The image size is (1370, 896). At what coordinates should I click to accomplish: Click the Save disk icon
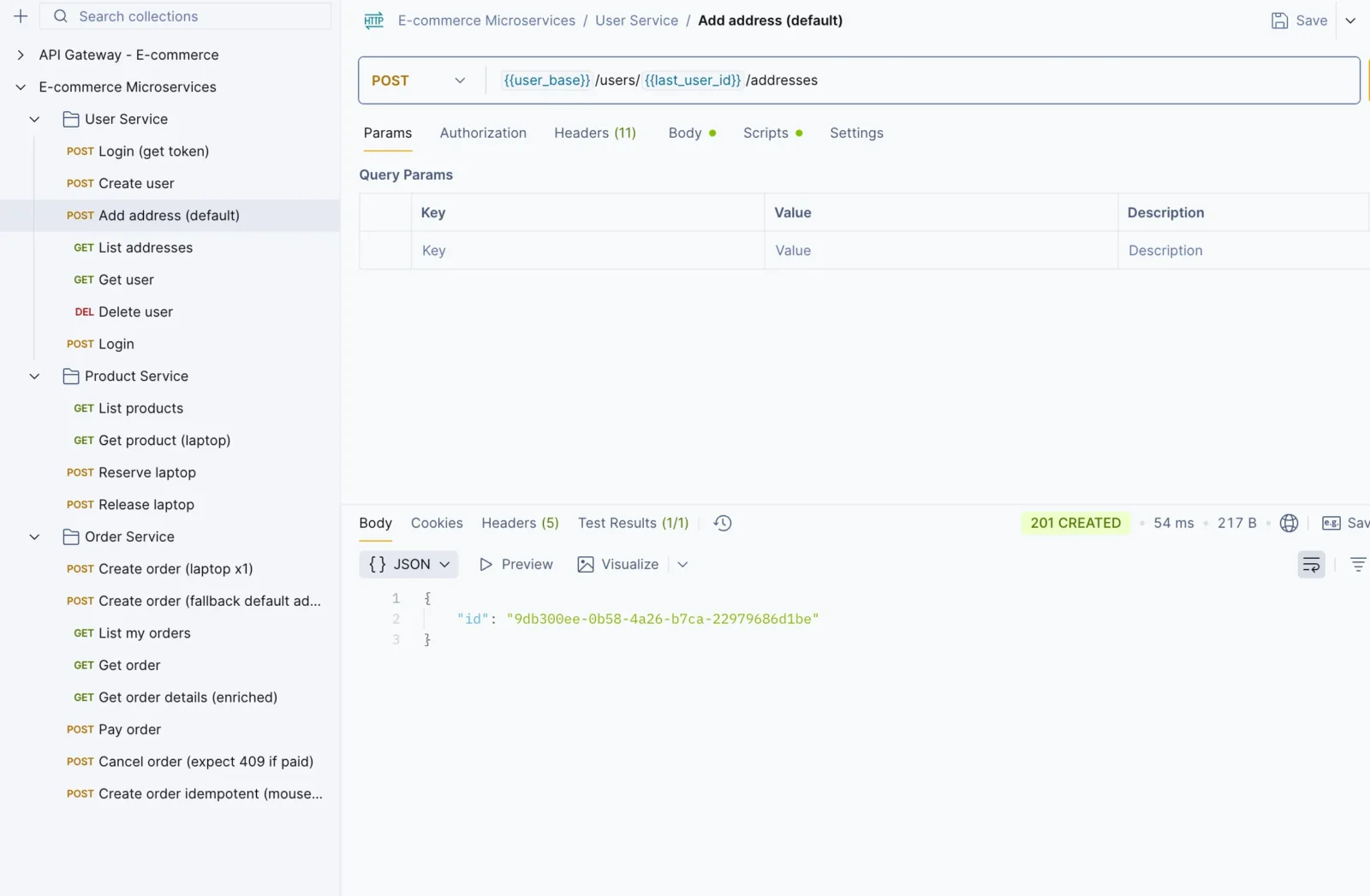tap(1279, 21)
